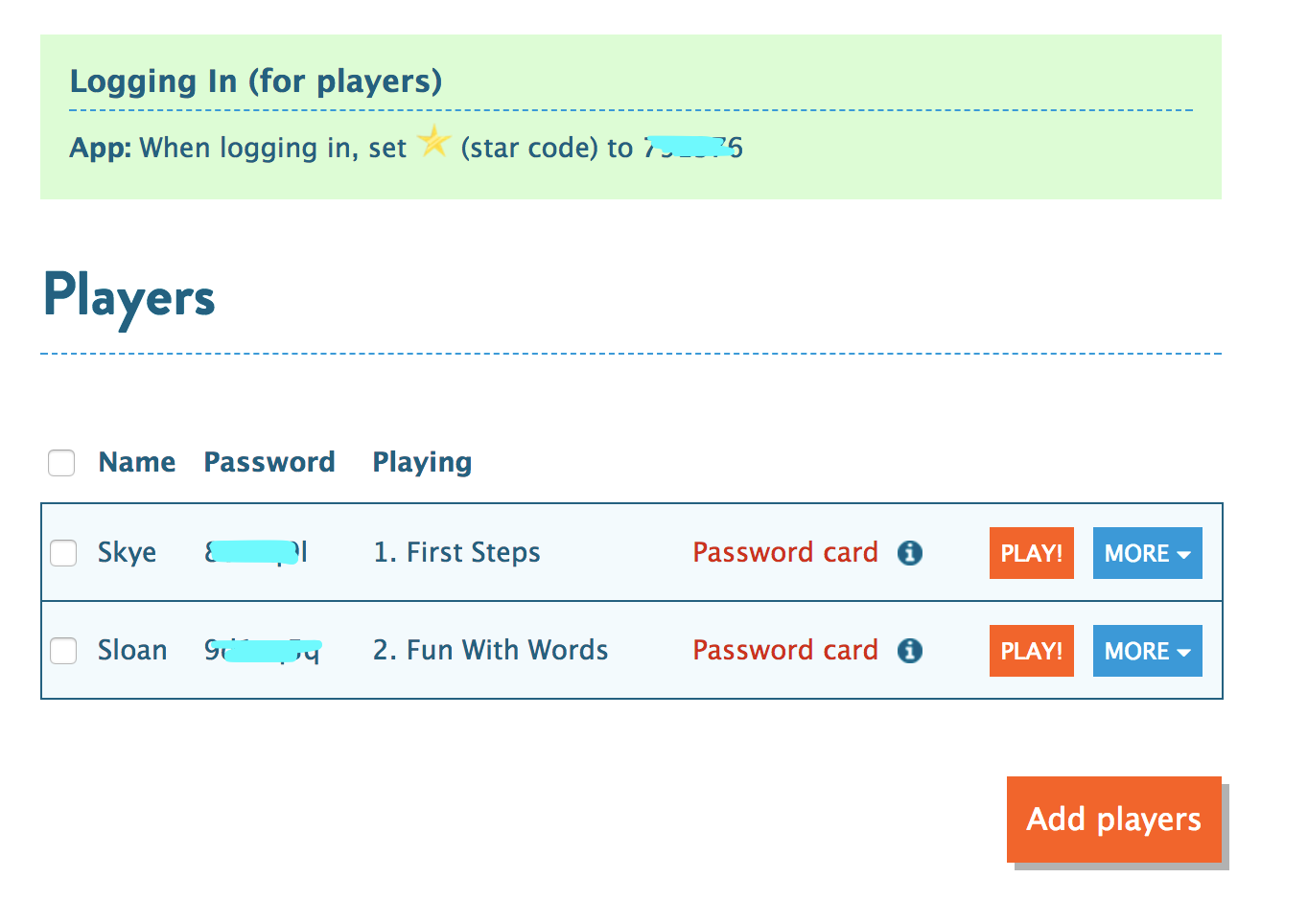
Task: Click 2. Fun With Words level text
Action: coord(490,650)
